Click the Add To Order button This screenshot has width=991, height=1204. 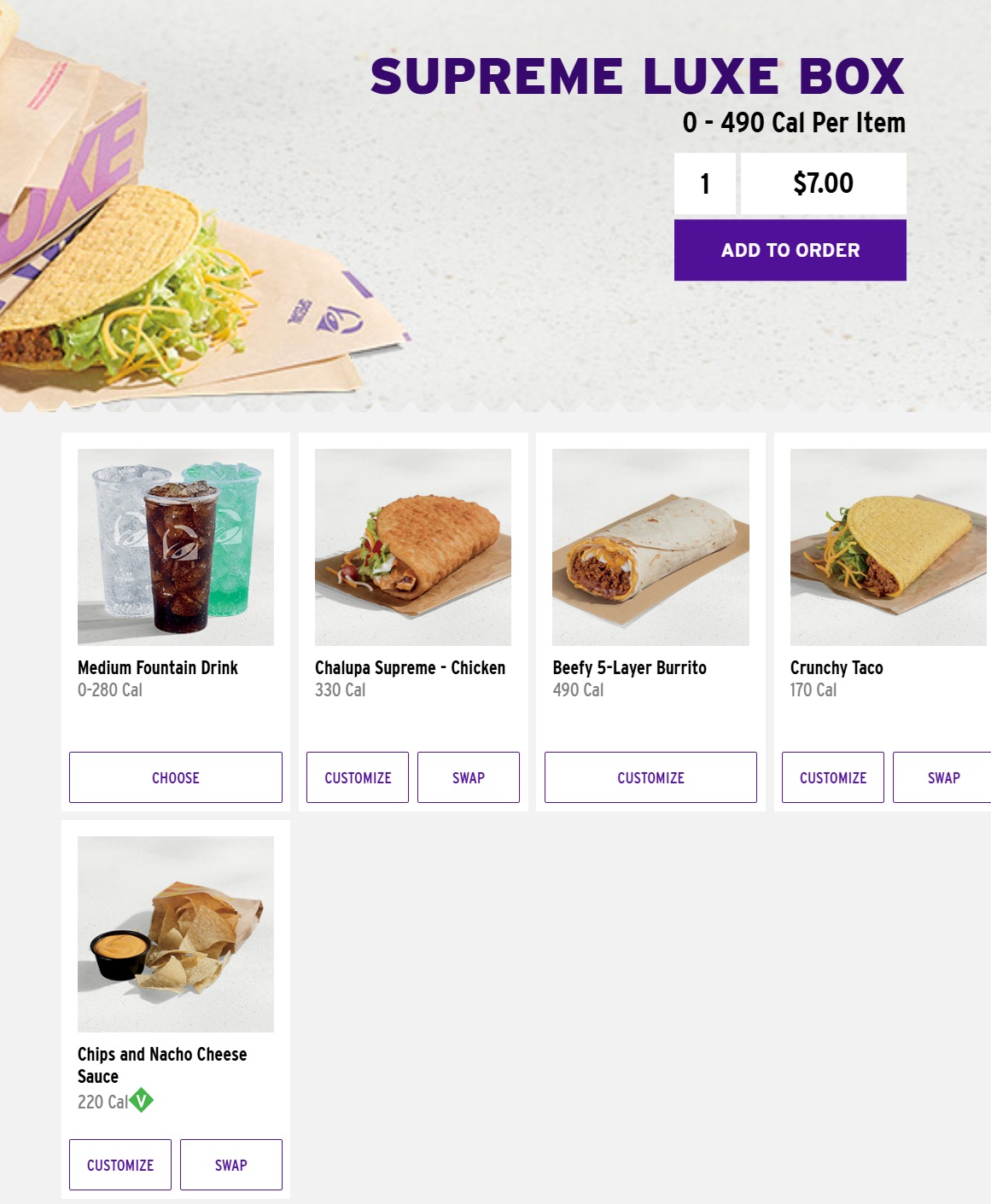pos(790,250)
